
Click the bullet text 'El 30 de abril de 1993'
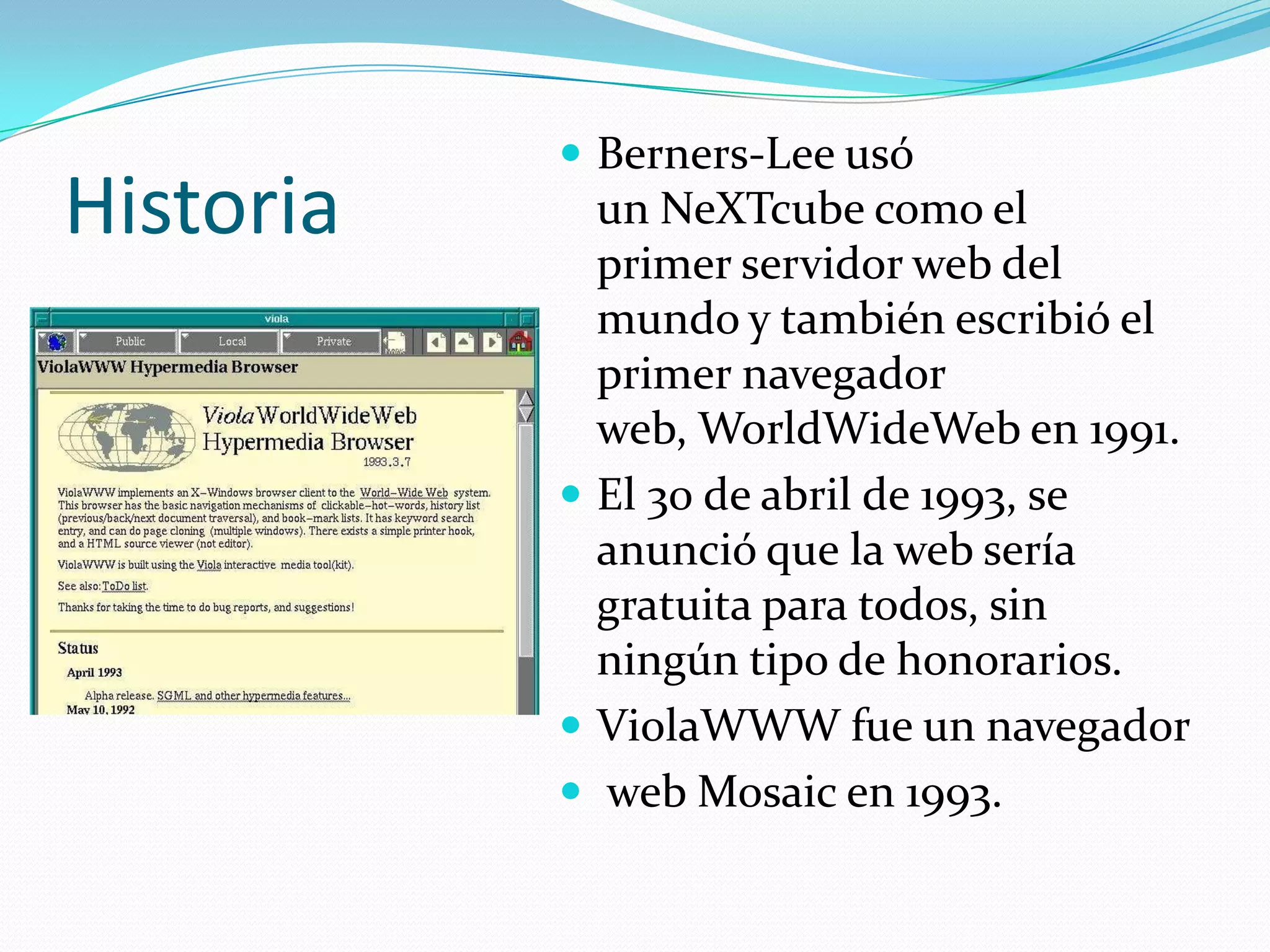click(x=859, y=578)
